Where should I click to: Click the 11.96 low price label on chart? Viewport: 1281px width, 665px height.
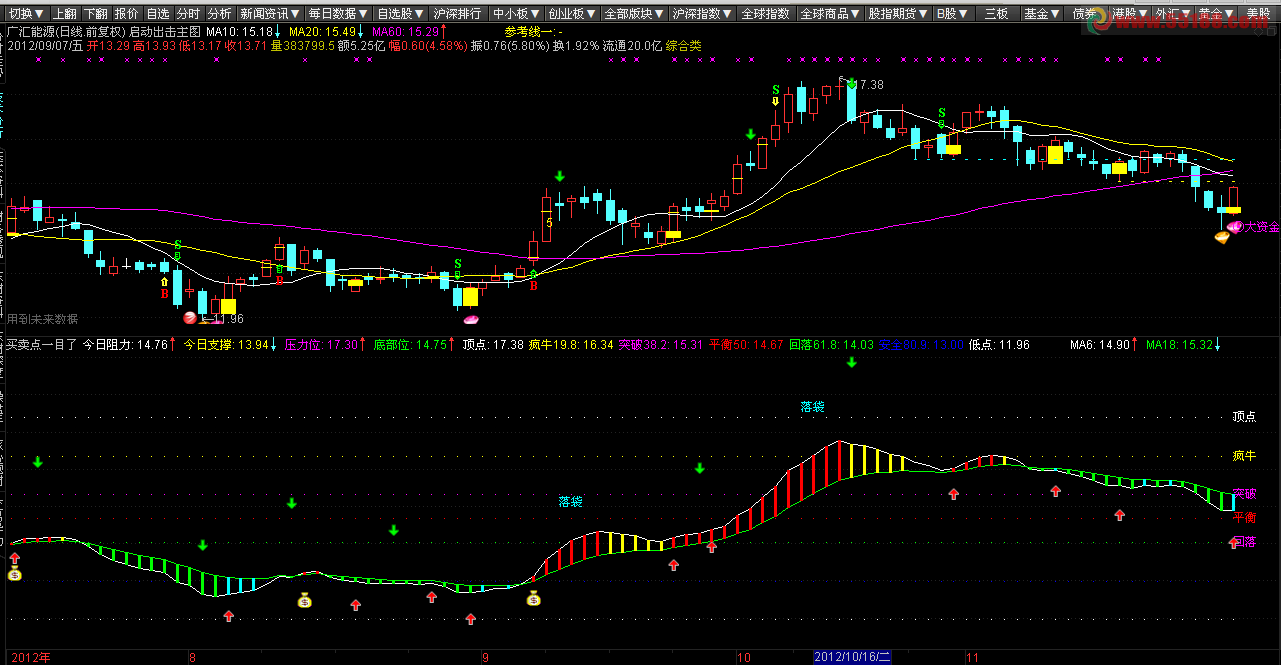pos(230,319)
